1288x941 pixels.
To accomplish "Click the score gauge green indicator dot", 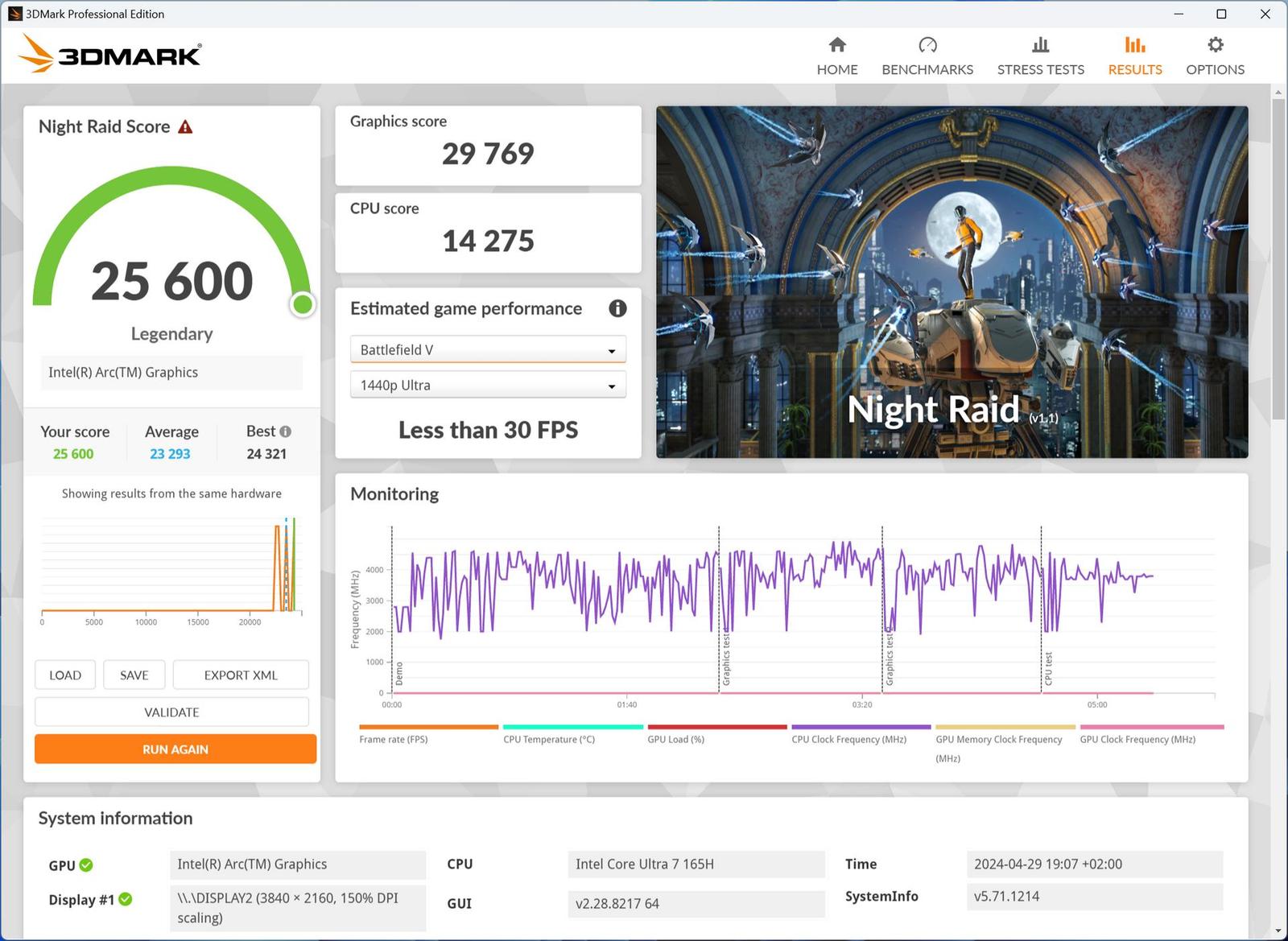I will tap(303, 304).
